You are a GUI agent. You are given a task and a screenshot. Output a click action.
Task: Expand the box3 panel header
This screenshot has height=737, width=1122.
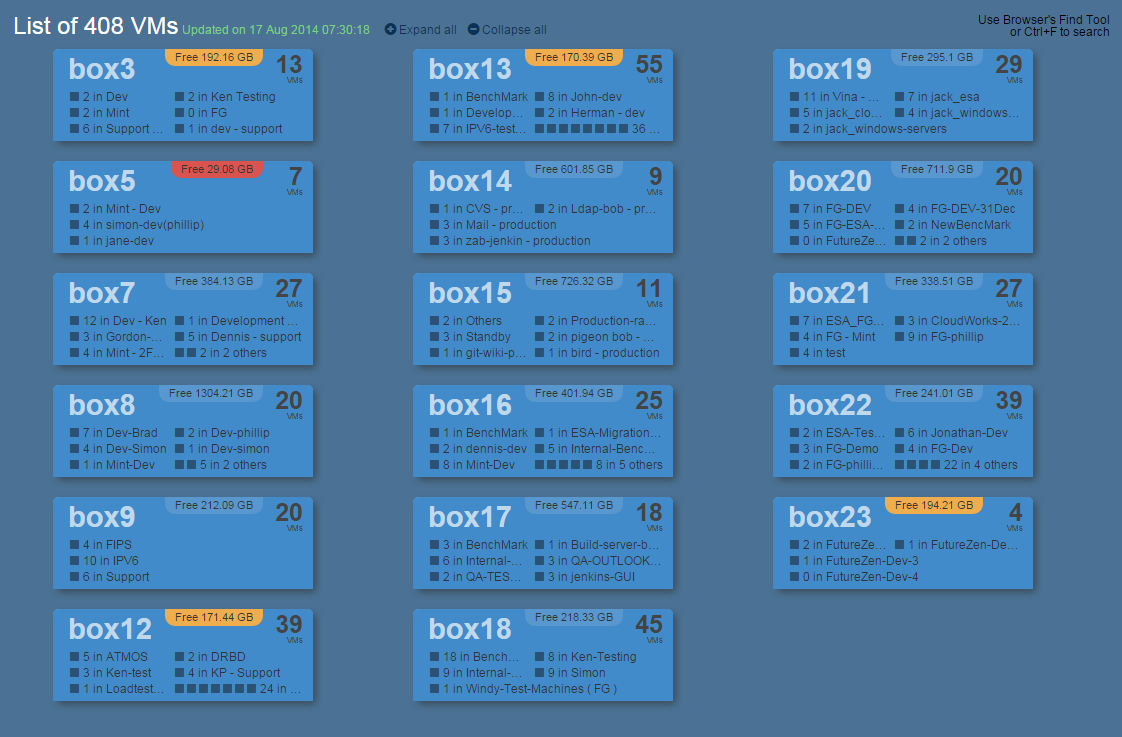tap(101, 69)
